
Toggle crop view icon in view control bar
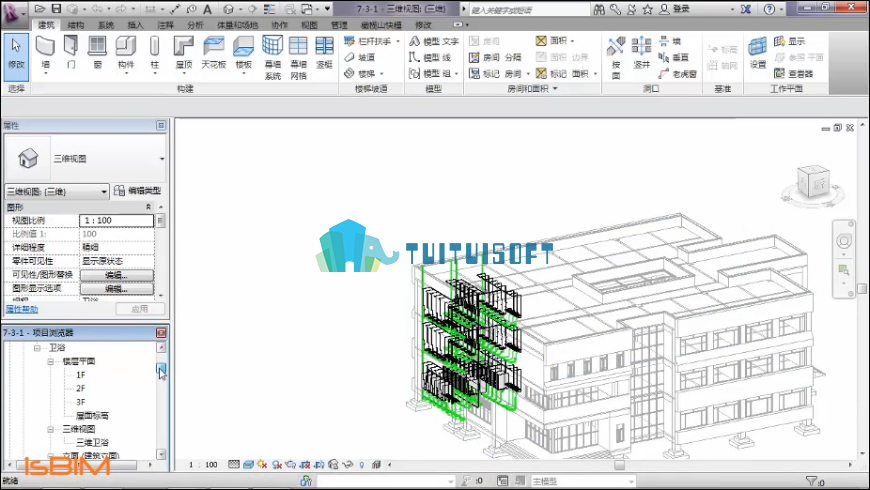305,464
